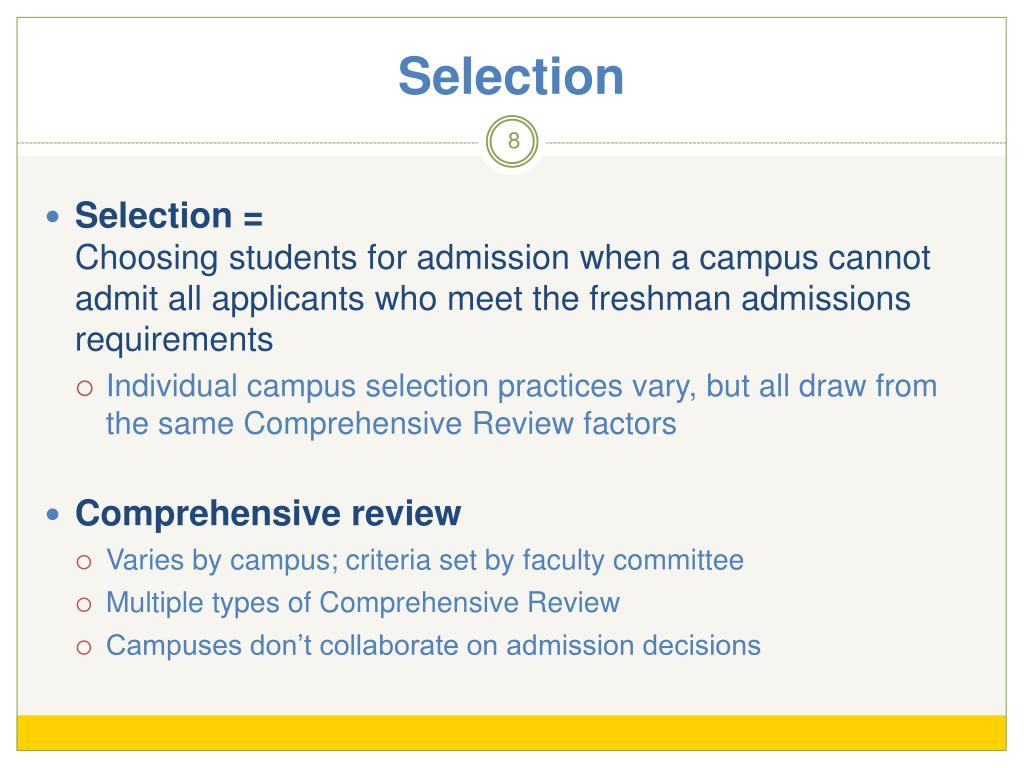Click the hollow bullet before 'Campuses don't collaborate'

pyautogui.click(x=84, y=647)
